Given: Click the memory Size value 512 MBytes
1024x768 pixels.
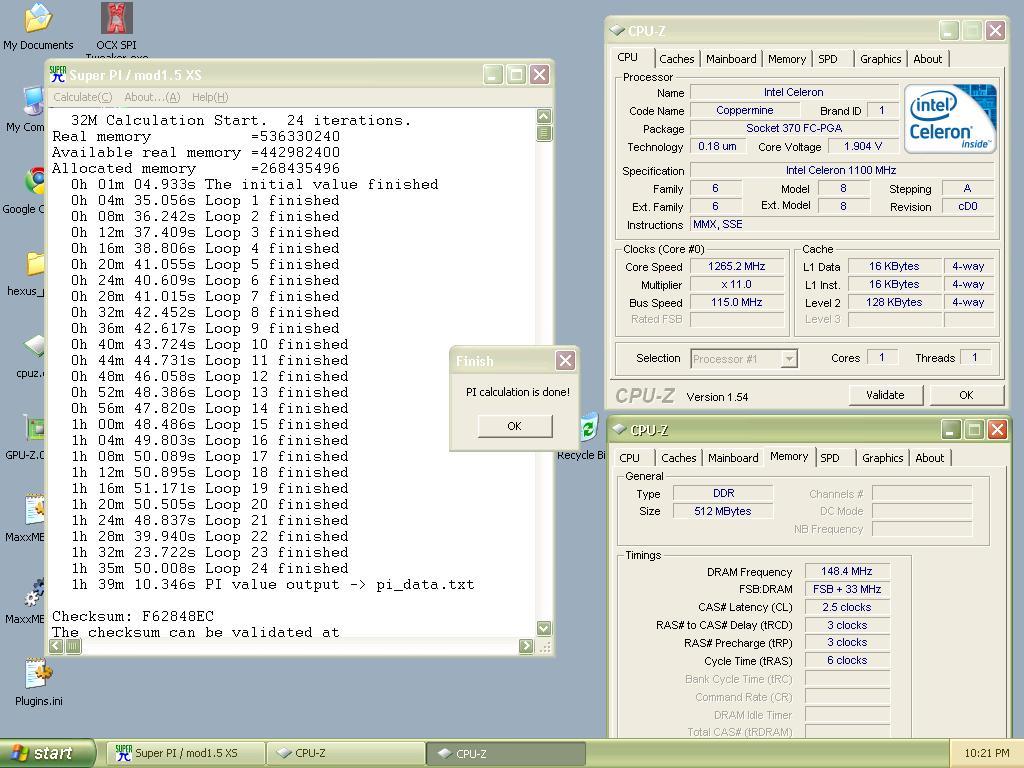Looking at the screenshot, I should click(722, 511).
